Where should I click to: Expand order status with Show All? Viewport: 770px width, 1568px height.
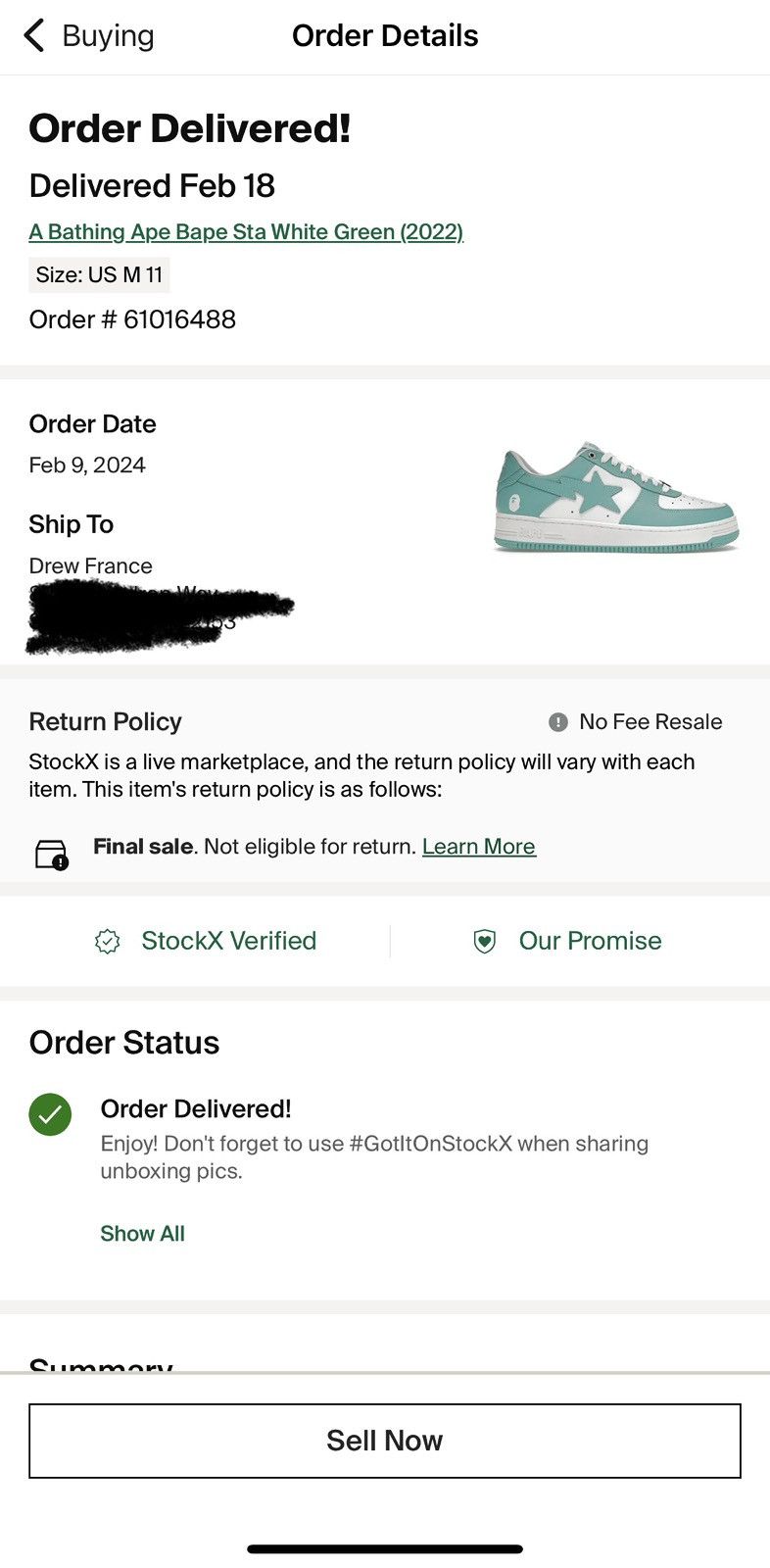142,1234
